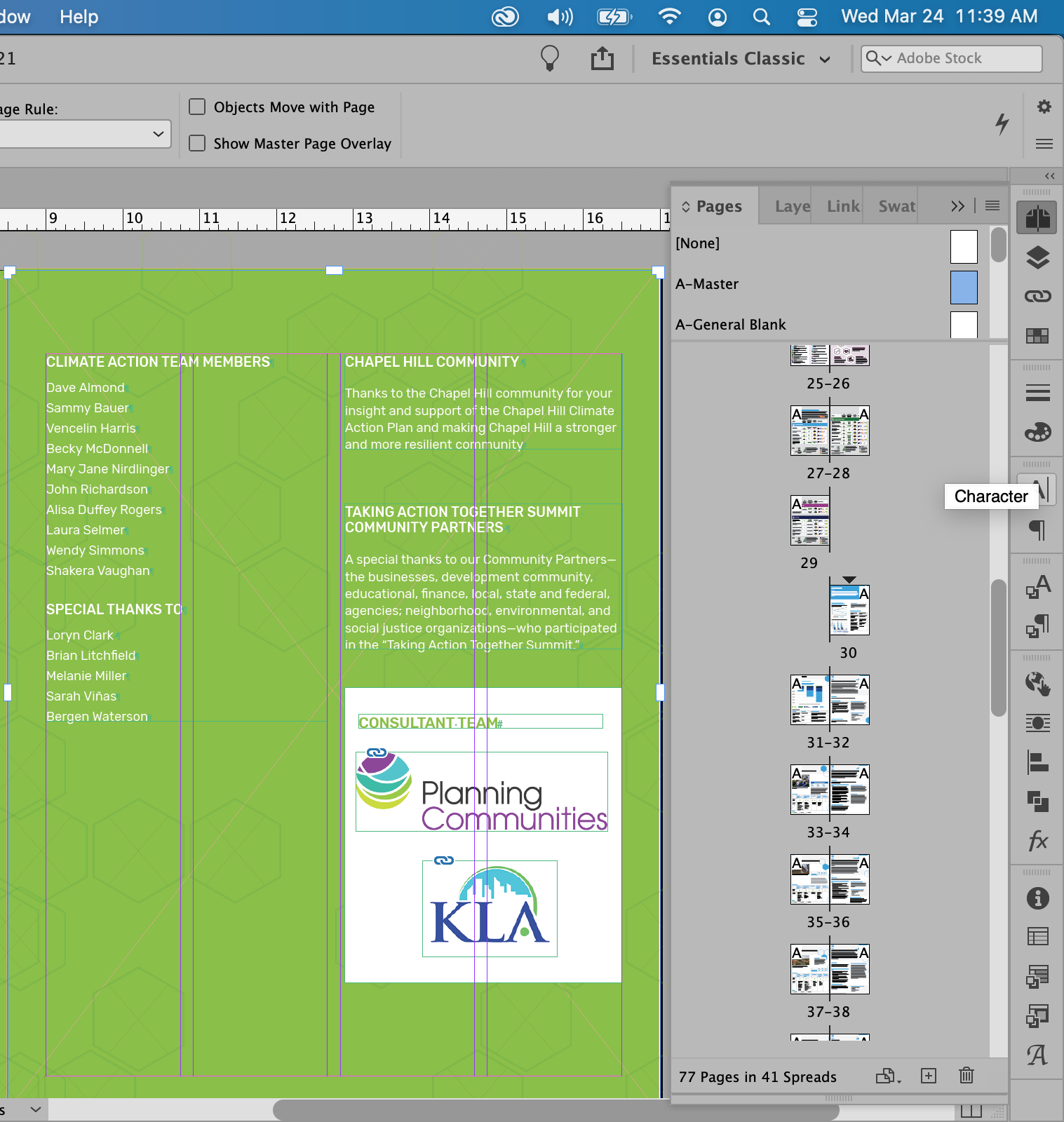Open the status bar dropdown chevron
The image size is (1064, 1122).
tap(35, 1109)
